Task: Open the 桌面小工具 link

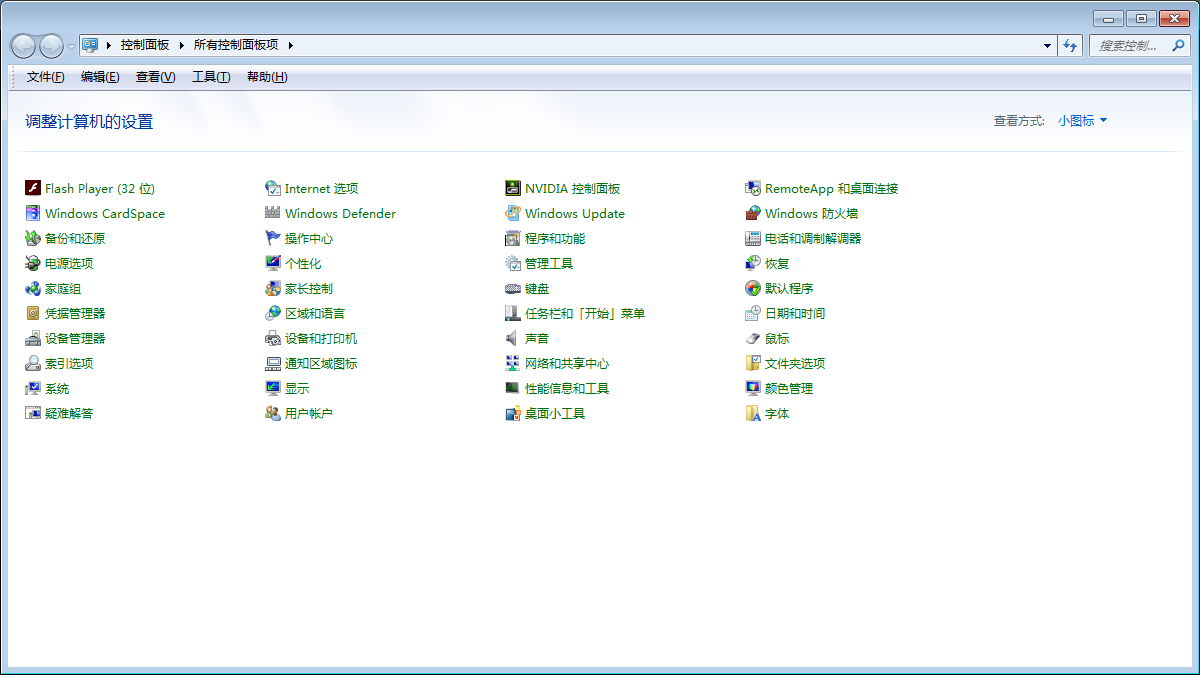Action: tap(555, 413)
